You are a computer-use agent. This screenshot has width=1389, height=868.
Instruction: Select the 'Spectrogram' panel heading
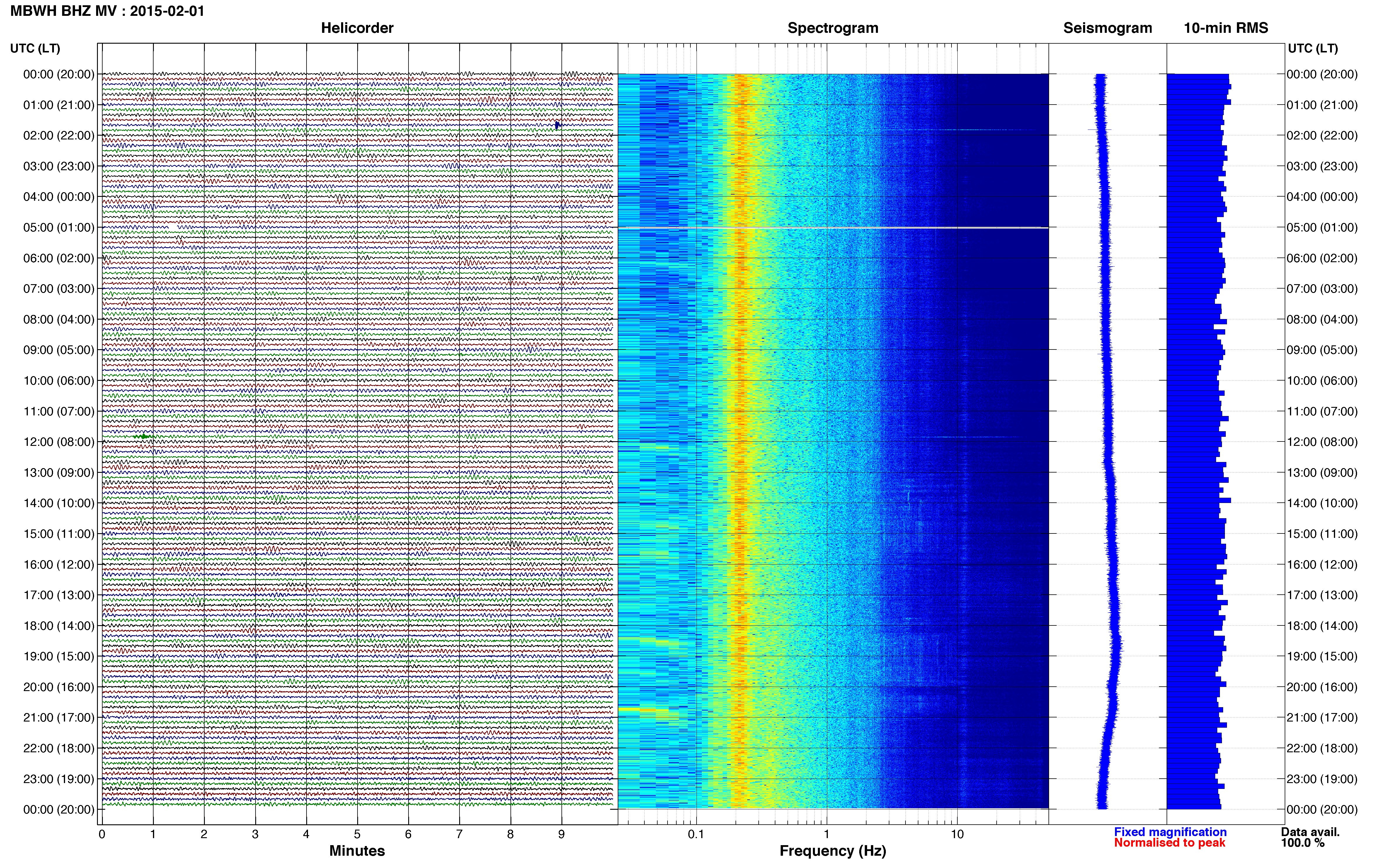point(833,28)
